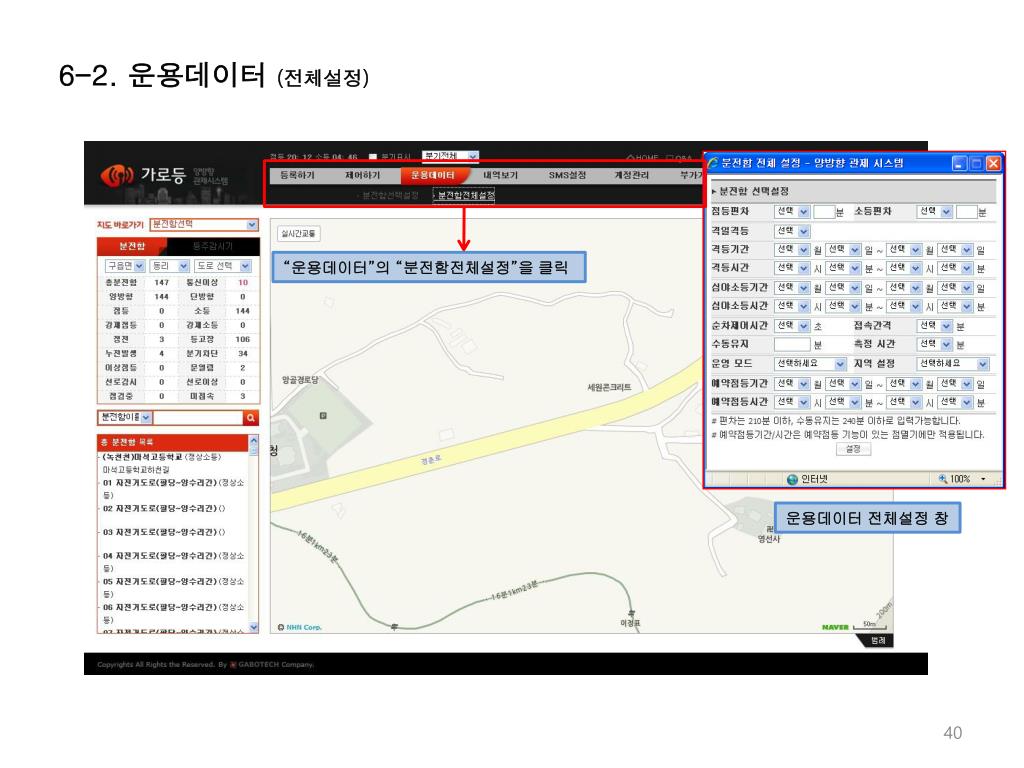Open the 격등기간 start month dropdown

coord(792,249)
